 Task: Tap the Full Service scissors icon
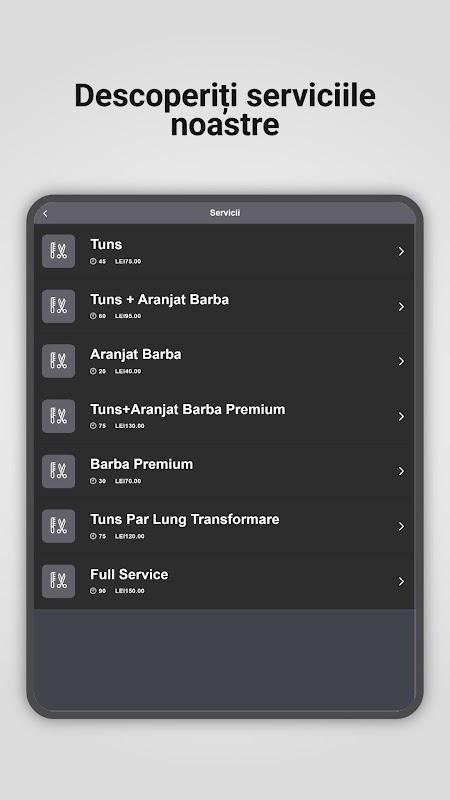point(59,581)
